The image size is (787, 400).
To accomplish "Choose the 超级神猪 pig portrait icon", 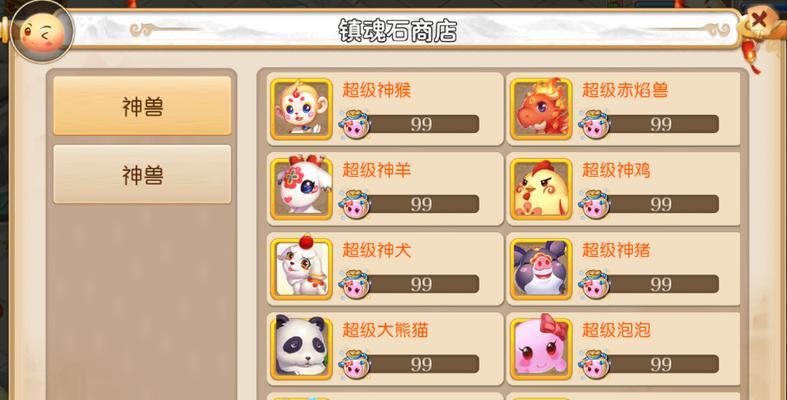I will click(541, 269).
